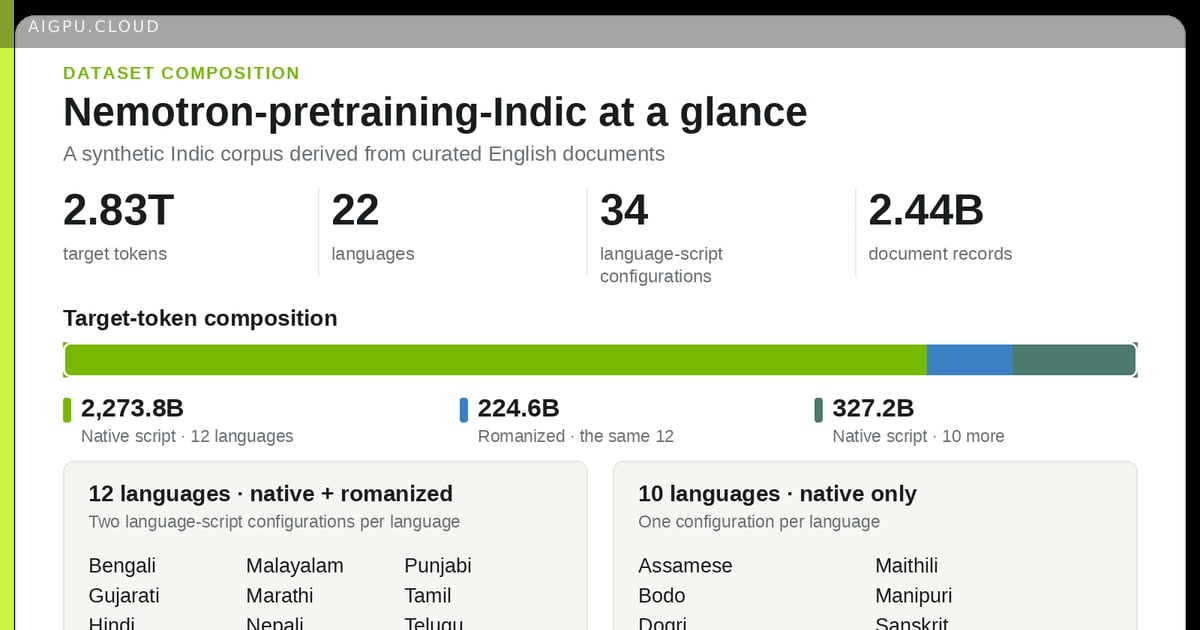Click Bengali in the language list
The image size is (1200, 630).
[x=122, y=566]
